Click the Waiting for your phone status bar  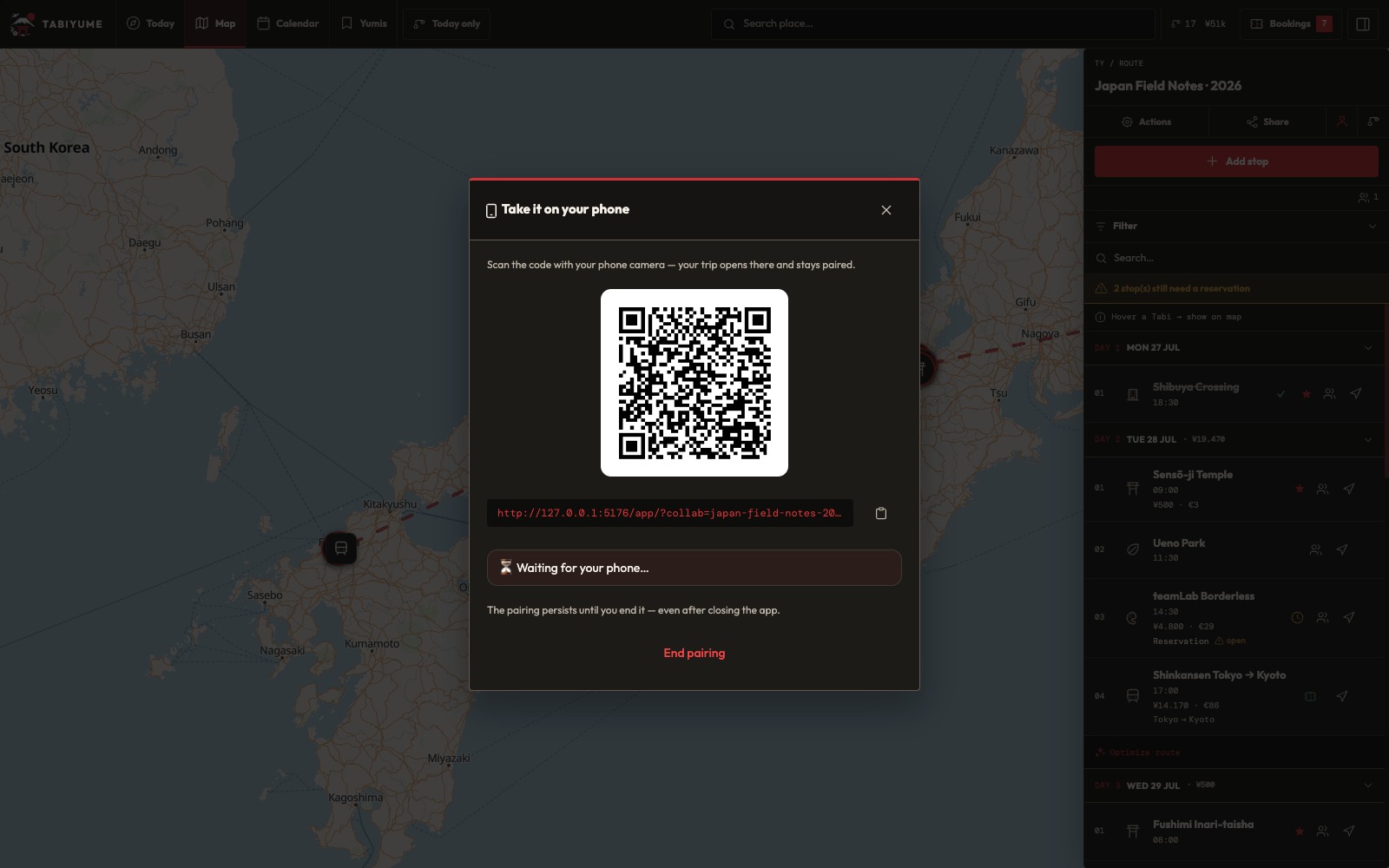point(694,568)
